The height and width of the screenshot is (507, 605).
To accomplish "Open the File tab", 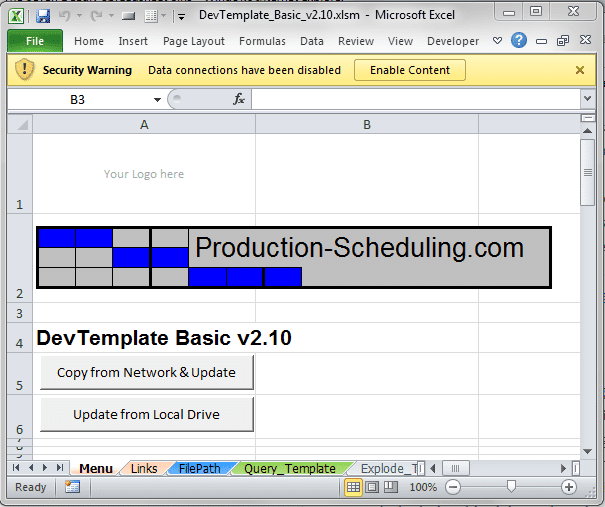I will click(35, 41).
